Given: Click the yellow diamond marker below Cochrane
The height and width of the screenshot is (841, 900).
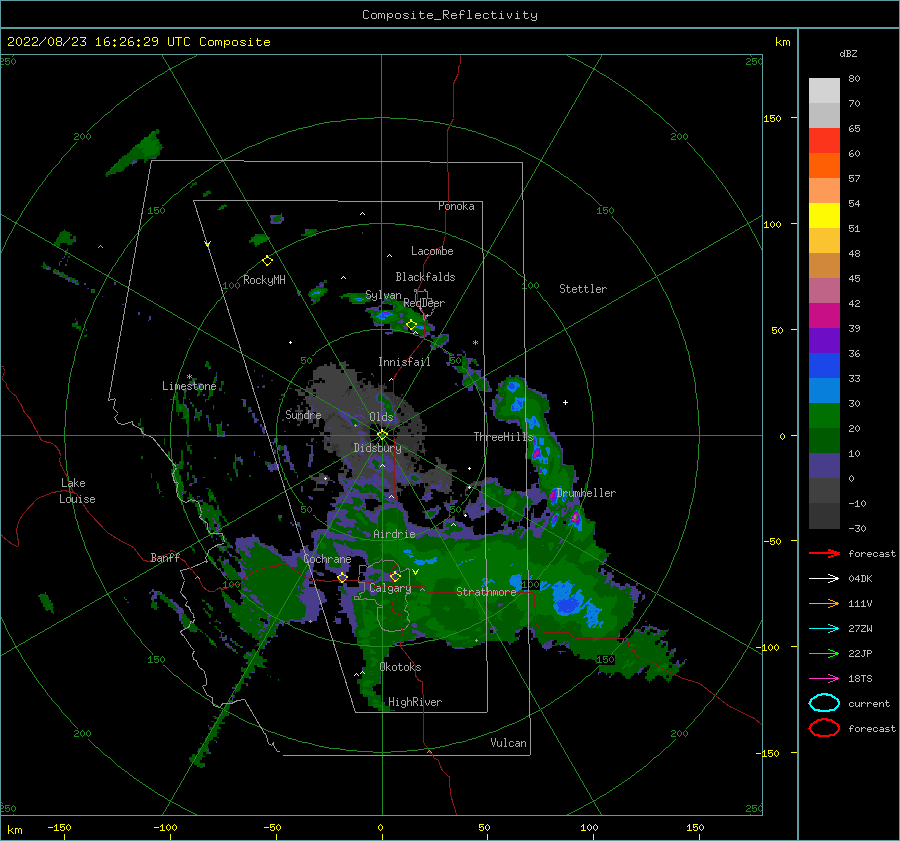Looking at the screenshot, I should (x=342, y=577).
